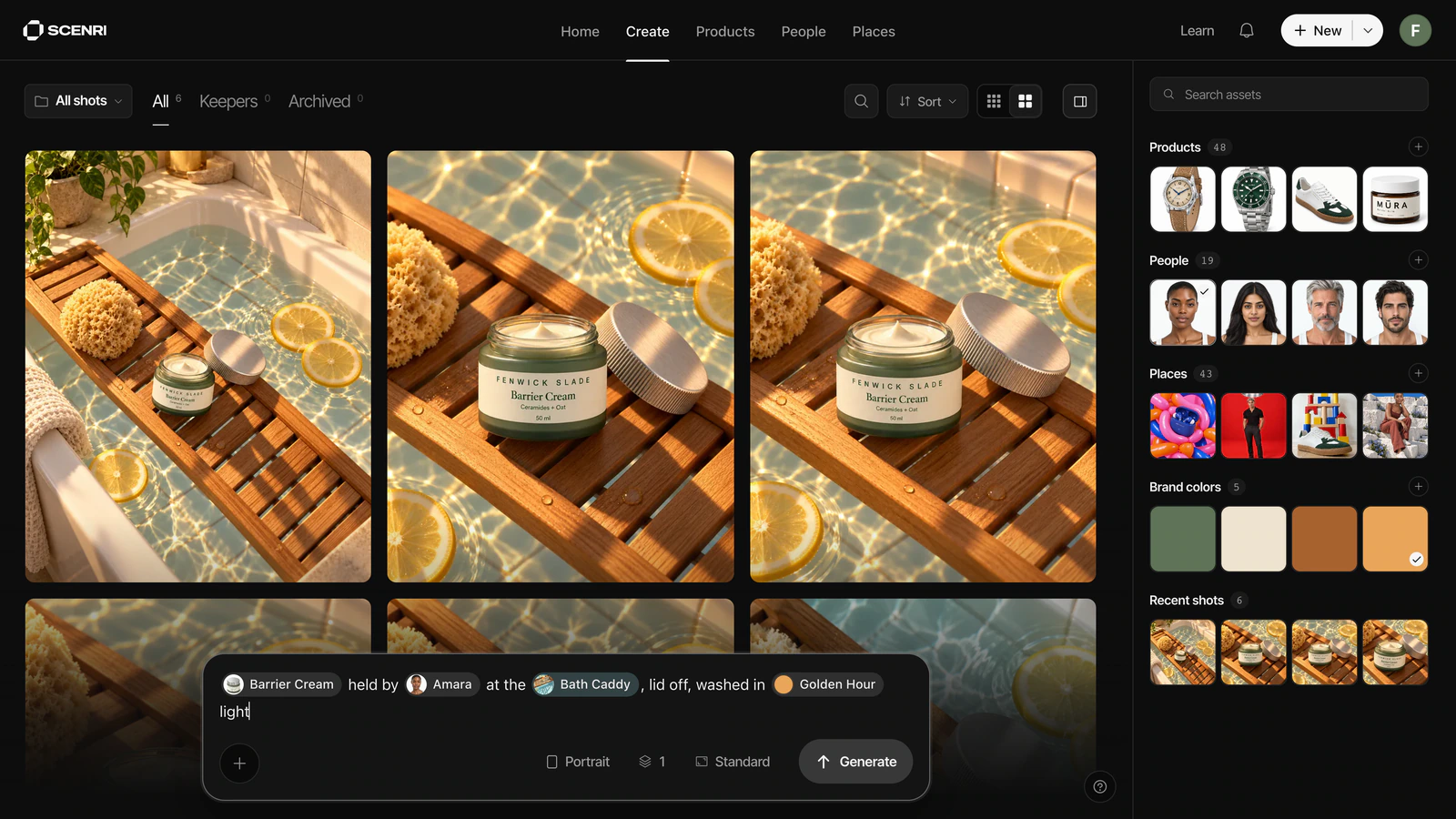Select the red backdrop place thumbnail
1456x819 pixels.
[x=1253, y=426]
